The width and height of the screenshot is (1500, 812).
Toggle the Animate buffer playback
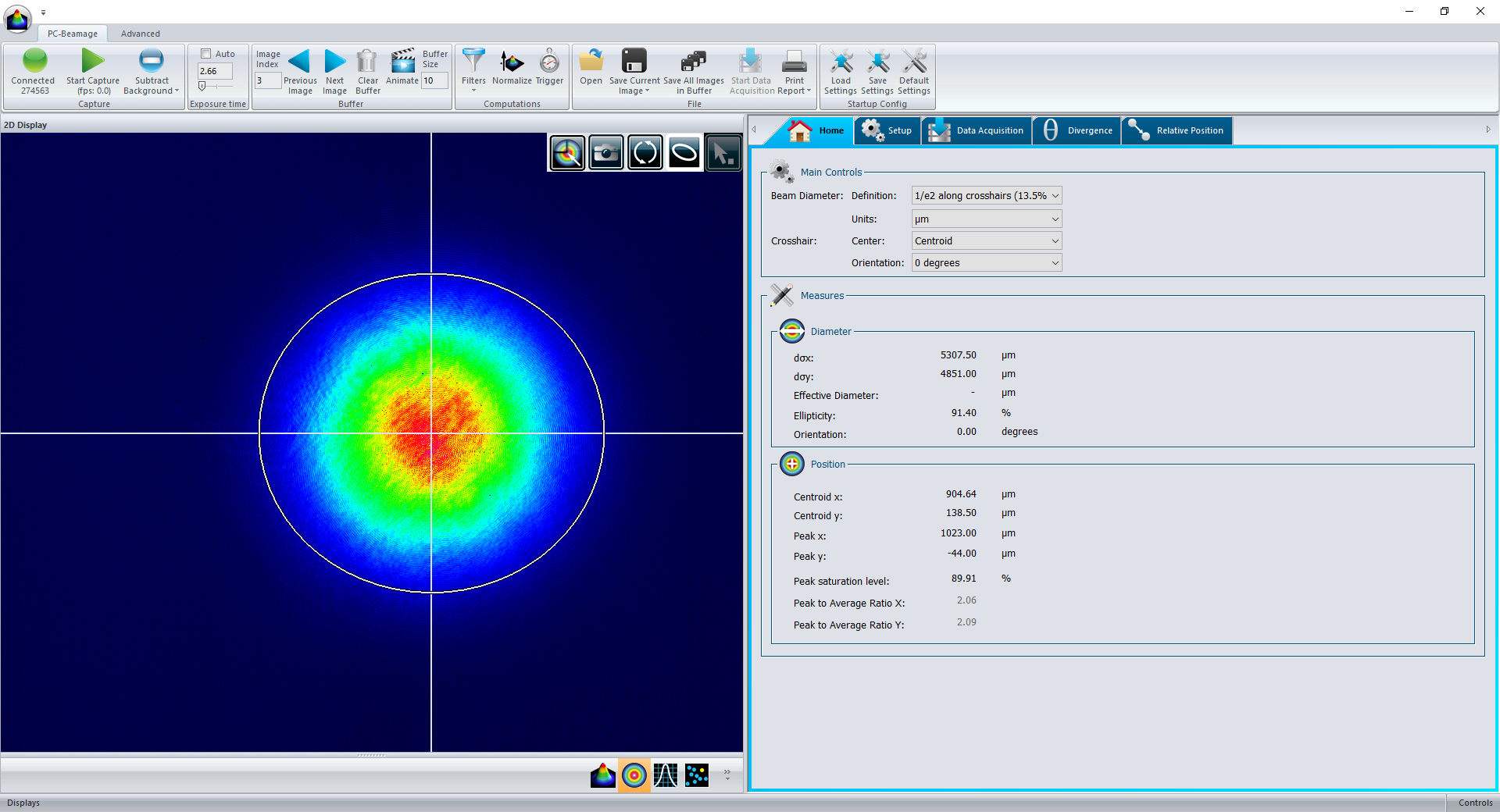[402, 62]
